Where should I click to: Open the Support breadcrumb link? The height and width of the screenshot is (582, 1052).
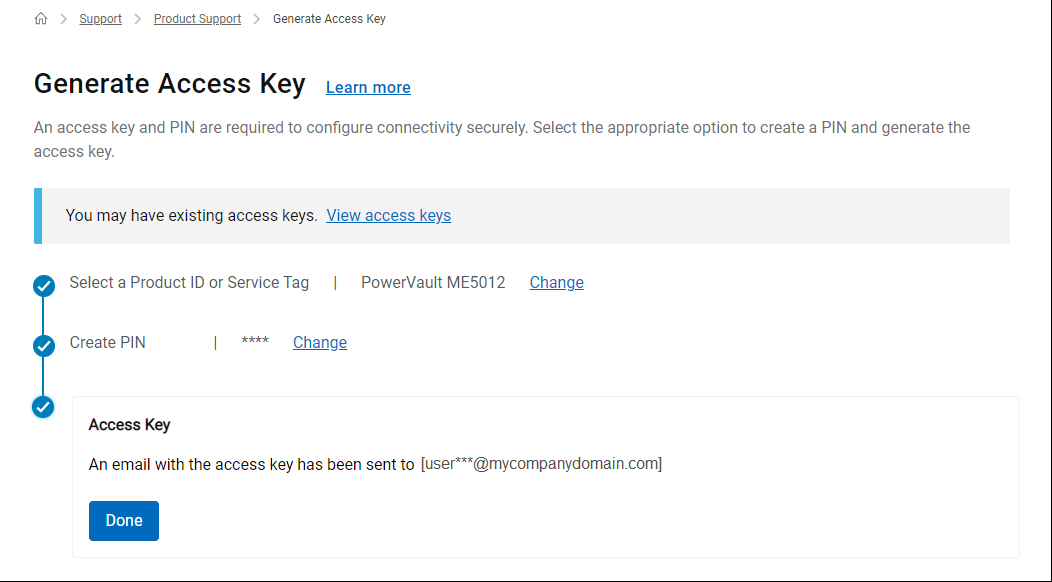pyautogui.click(x=100, y=19)
